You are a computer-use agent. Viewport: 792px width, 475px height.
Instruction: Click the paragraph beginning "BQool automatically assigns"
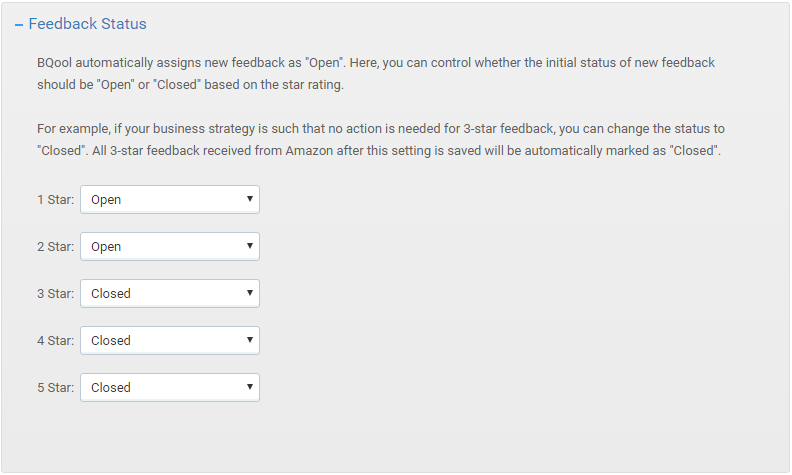(376, 74)
